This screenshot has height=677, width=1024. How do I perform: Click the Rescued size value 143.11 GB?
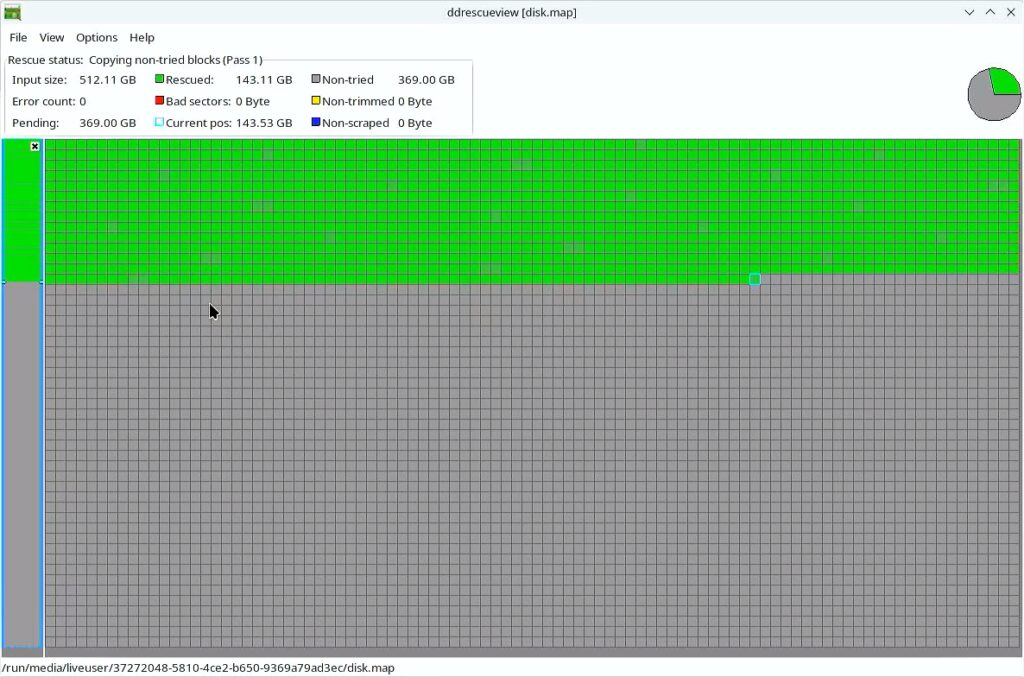pos(264,80)
